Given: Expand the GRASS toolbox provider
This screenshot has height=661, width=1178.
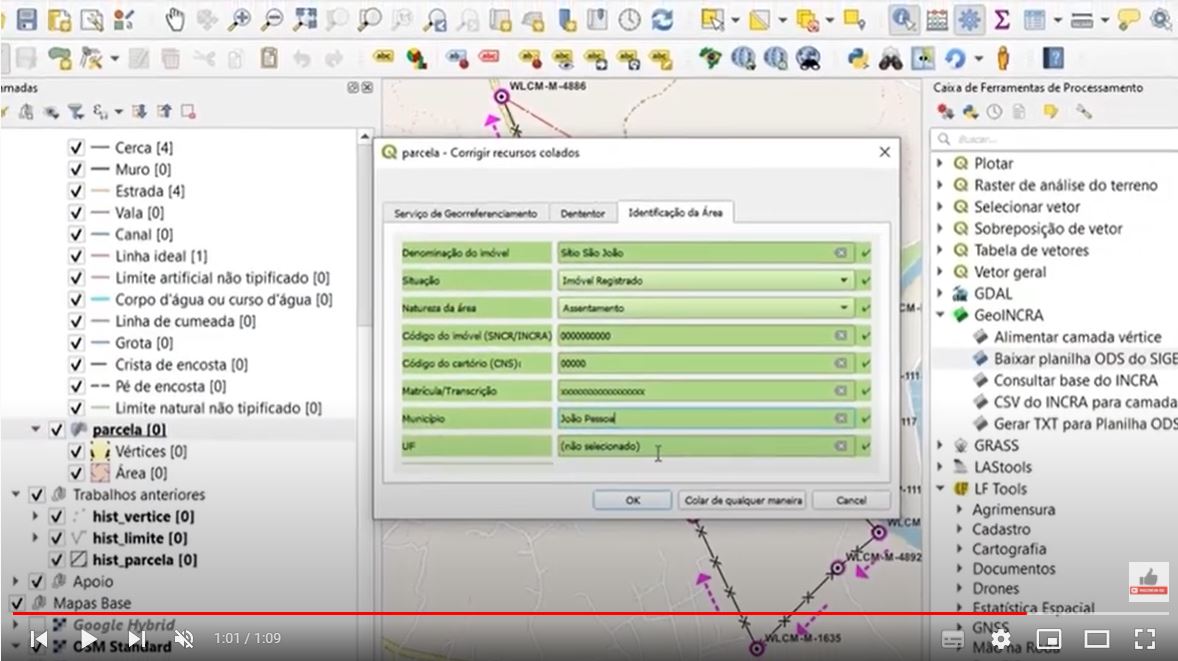Looking at the screenshot, I should pyautogui.click(x=940, y=445).
